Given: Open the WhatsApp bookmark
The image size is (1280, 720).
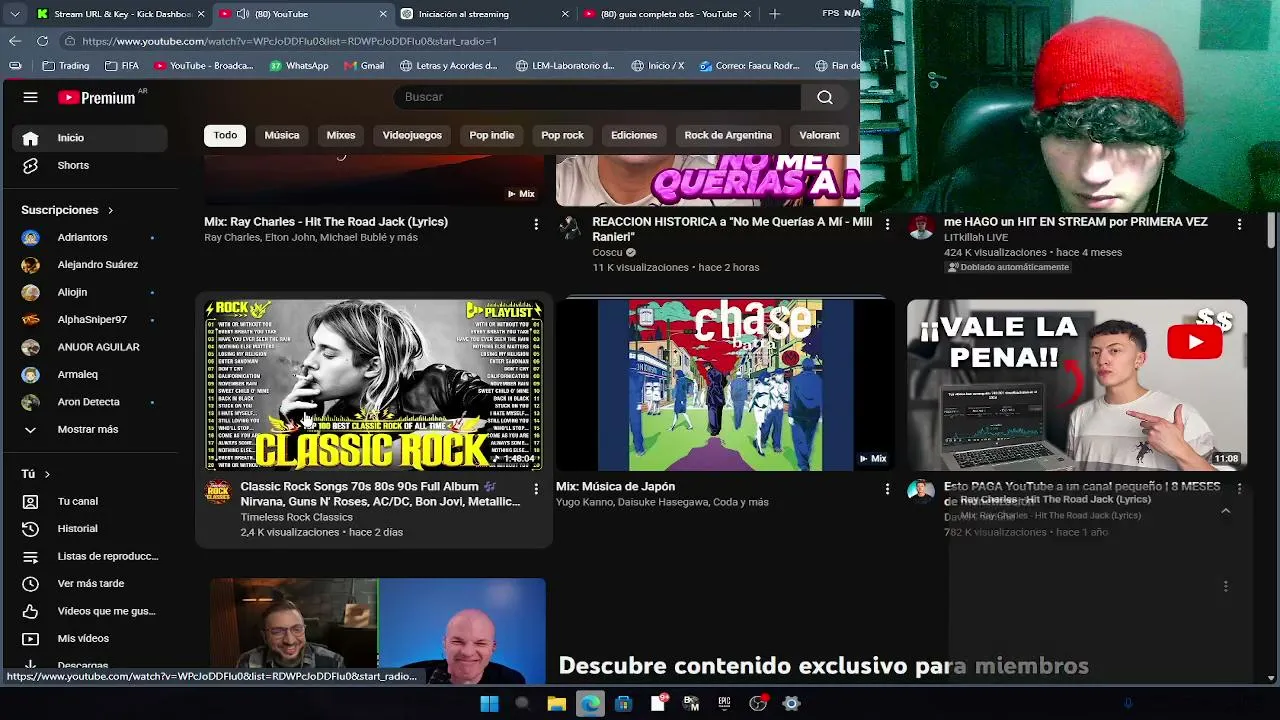Looking at the screenshot, I should point(298,66).
